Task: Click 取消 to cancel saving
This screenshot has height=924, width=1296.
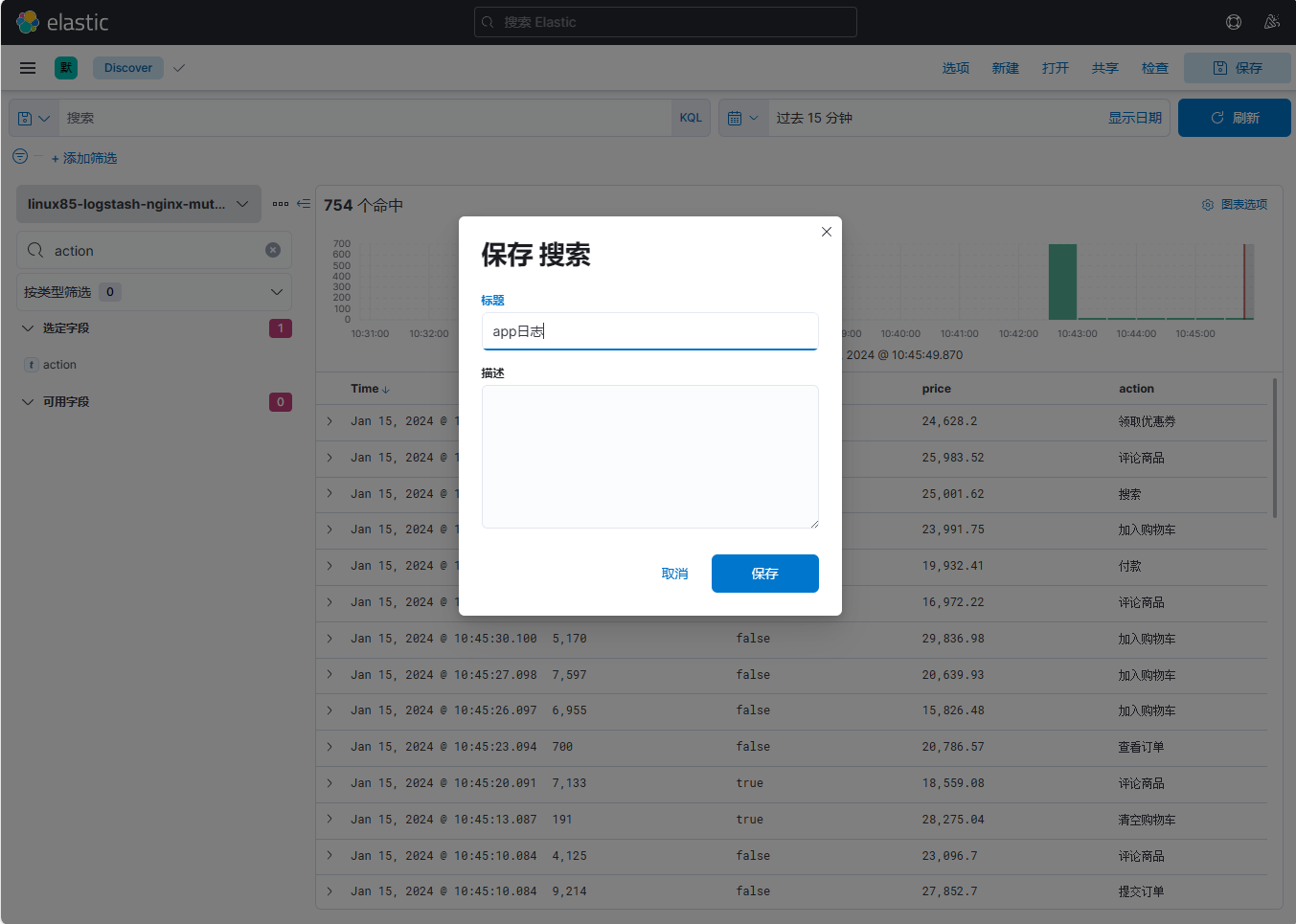Action: 674,574
